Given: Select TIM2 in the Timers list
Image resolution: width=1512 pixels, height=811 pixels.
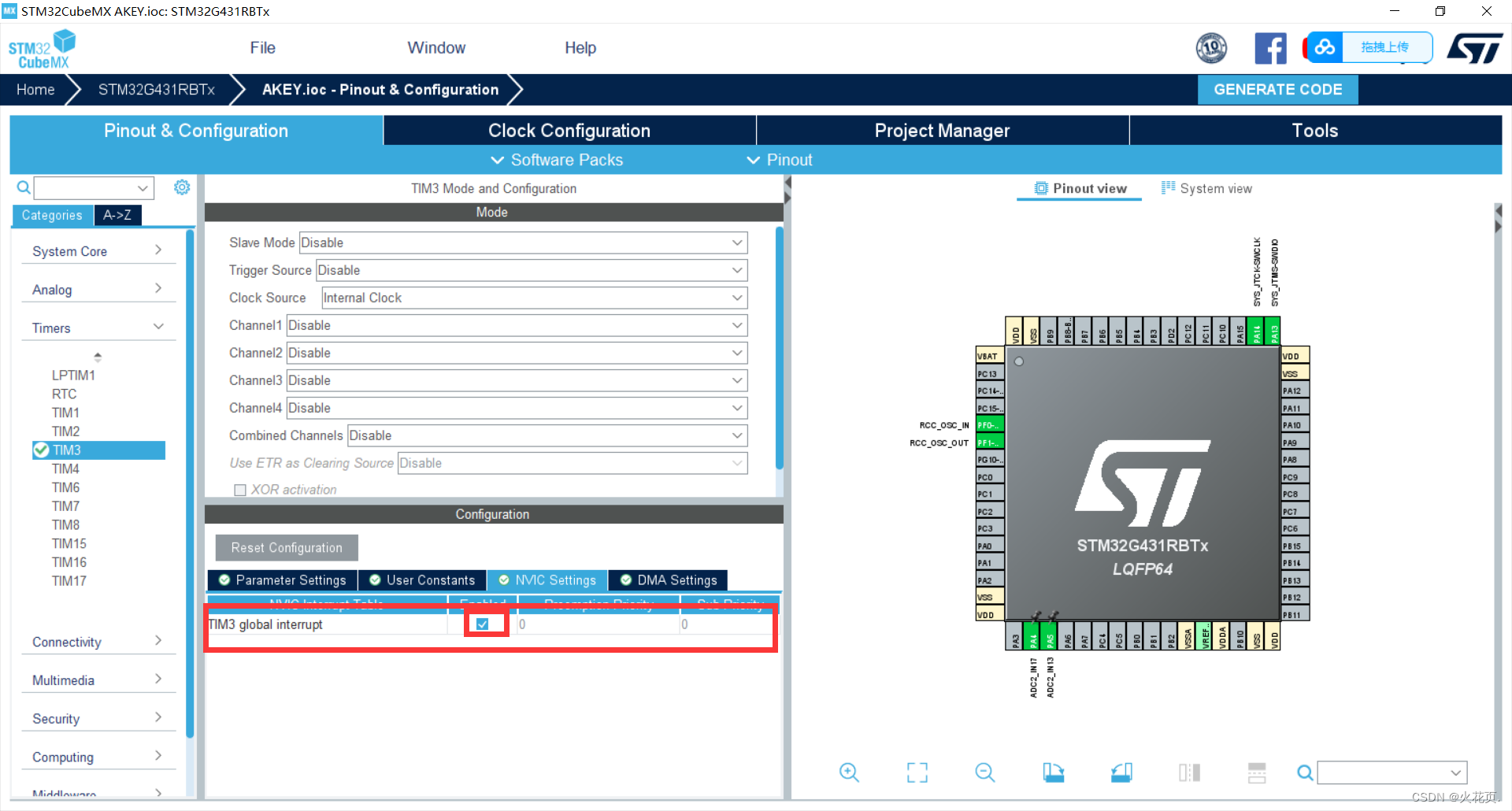Looking at the screenshot, I should click(66, 431).
